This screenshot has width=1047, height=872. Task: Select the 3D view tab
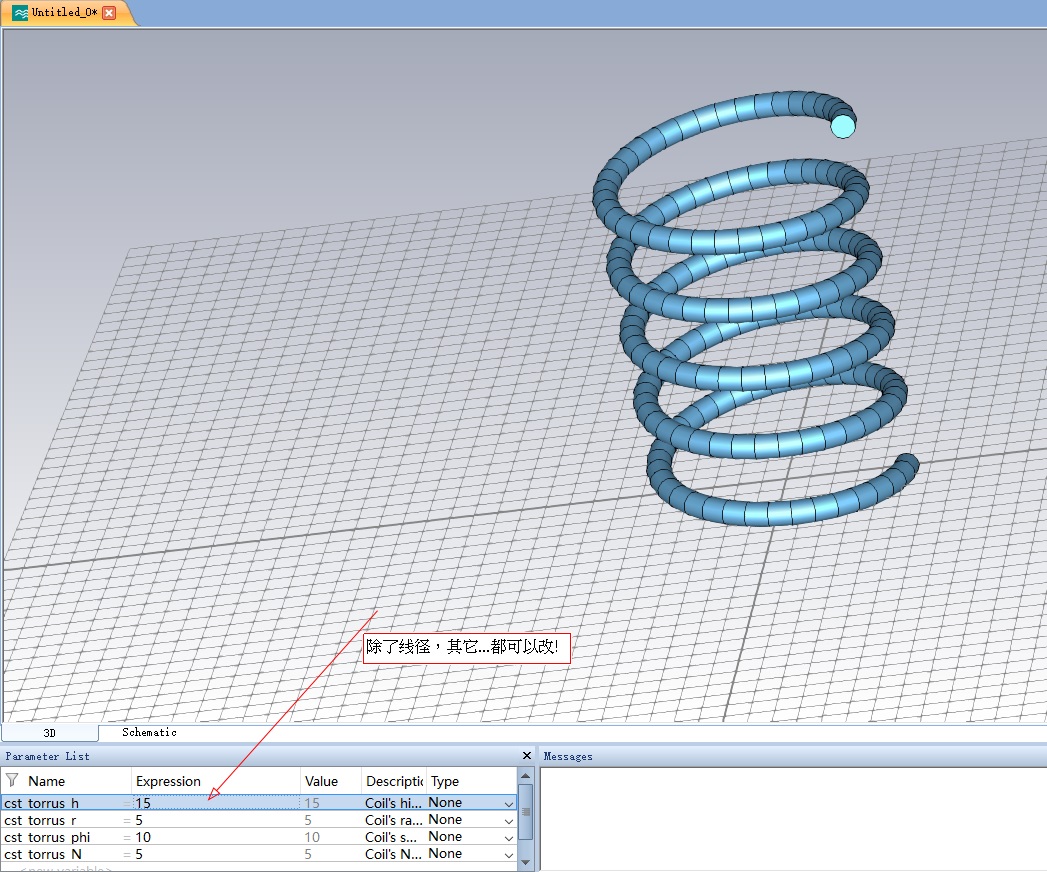49,733
